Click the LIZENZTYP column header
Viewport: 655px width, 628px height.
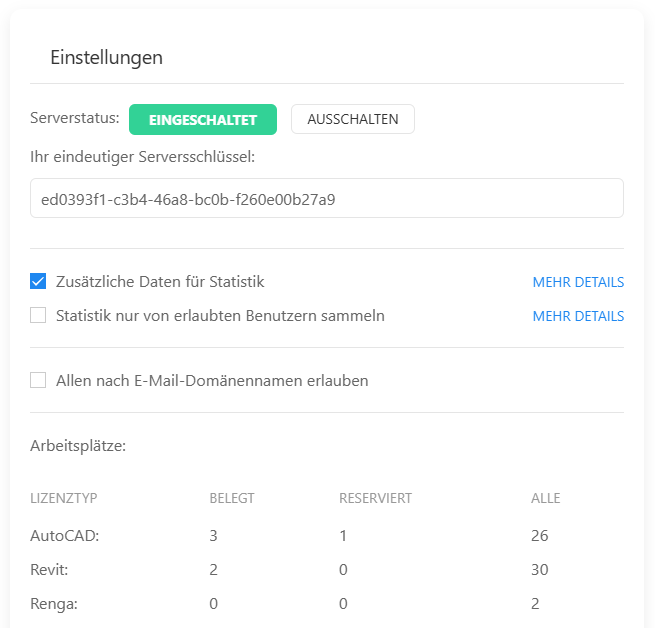coord(64,498)
